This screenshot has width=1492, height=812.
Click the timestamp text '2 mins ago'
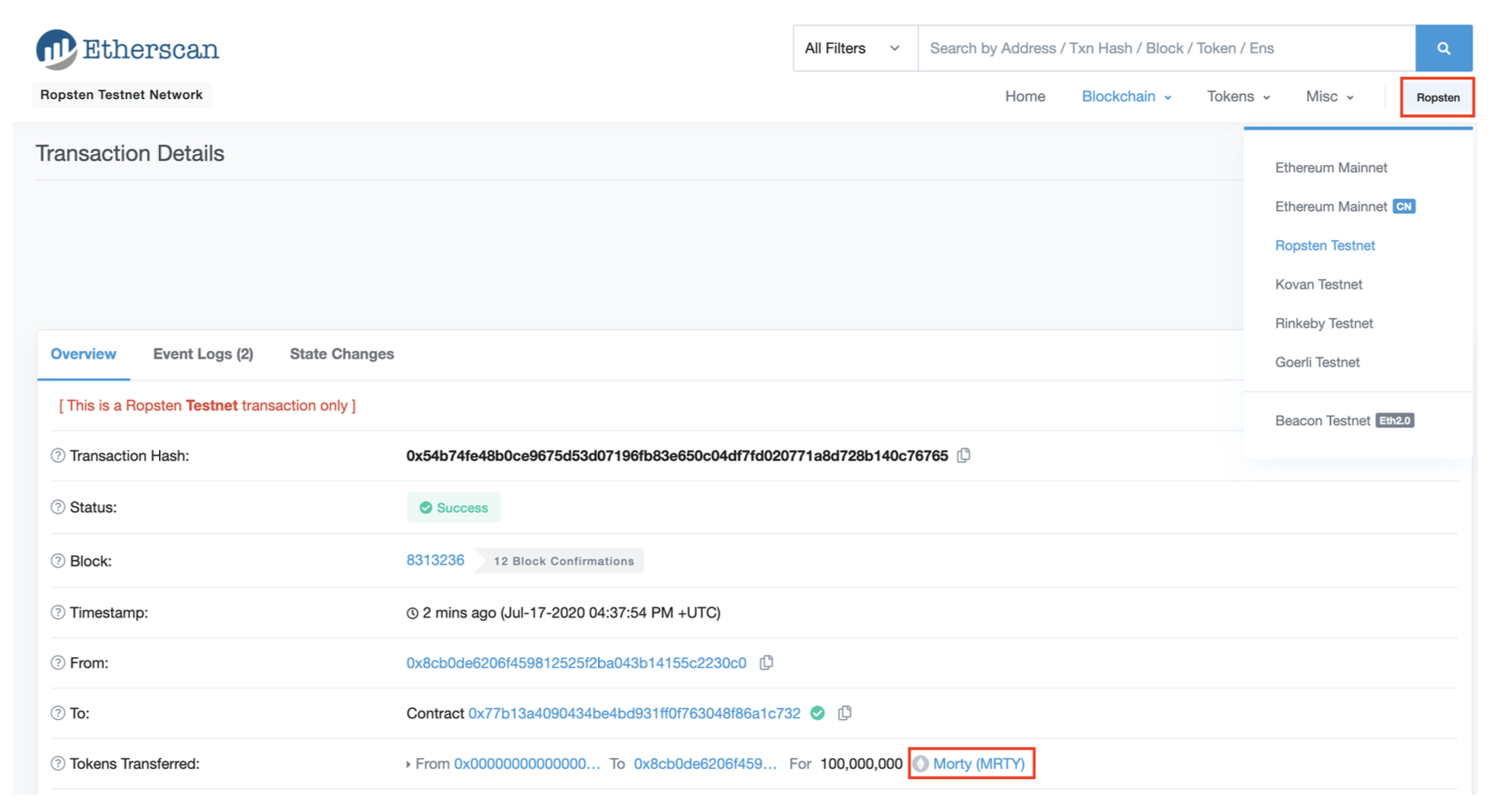click(x=459, y=612)
